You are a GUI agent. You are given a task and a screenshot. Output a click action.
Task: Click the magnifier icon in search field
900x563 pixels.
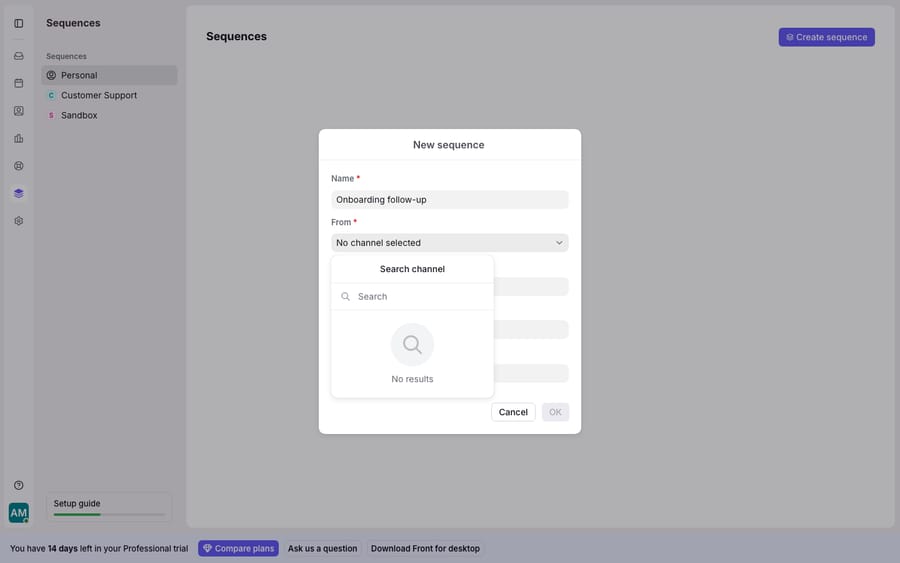click(346, 297)
